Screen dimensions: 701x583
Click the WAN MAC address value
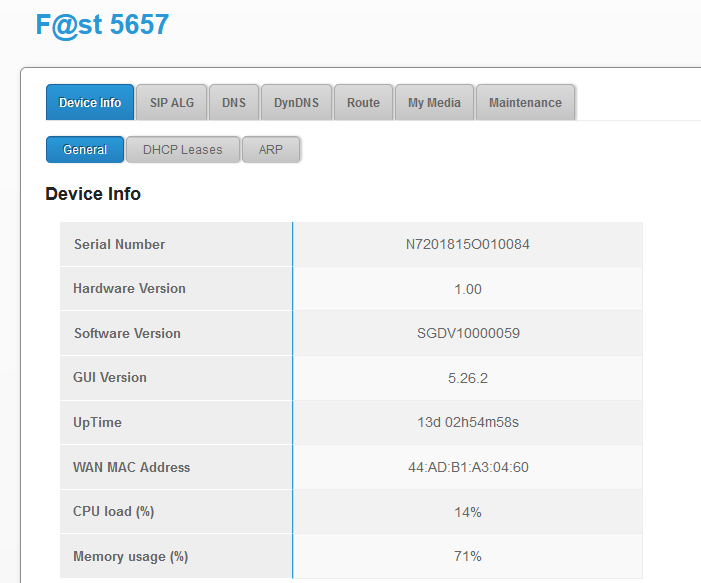467,467
